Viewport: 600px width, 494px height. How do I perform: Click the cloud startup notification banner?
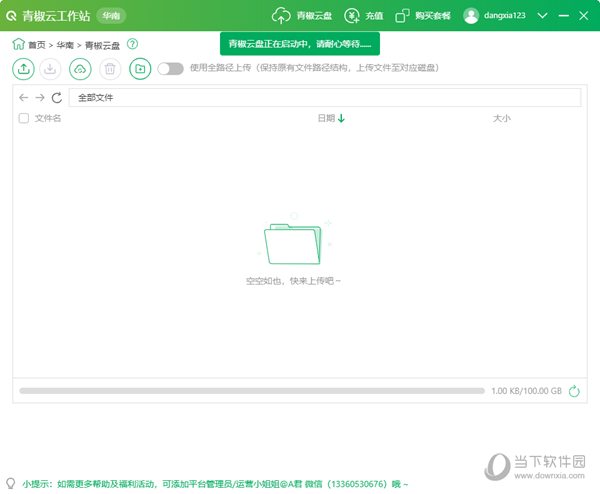point(300,44)
